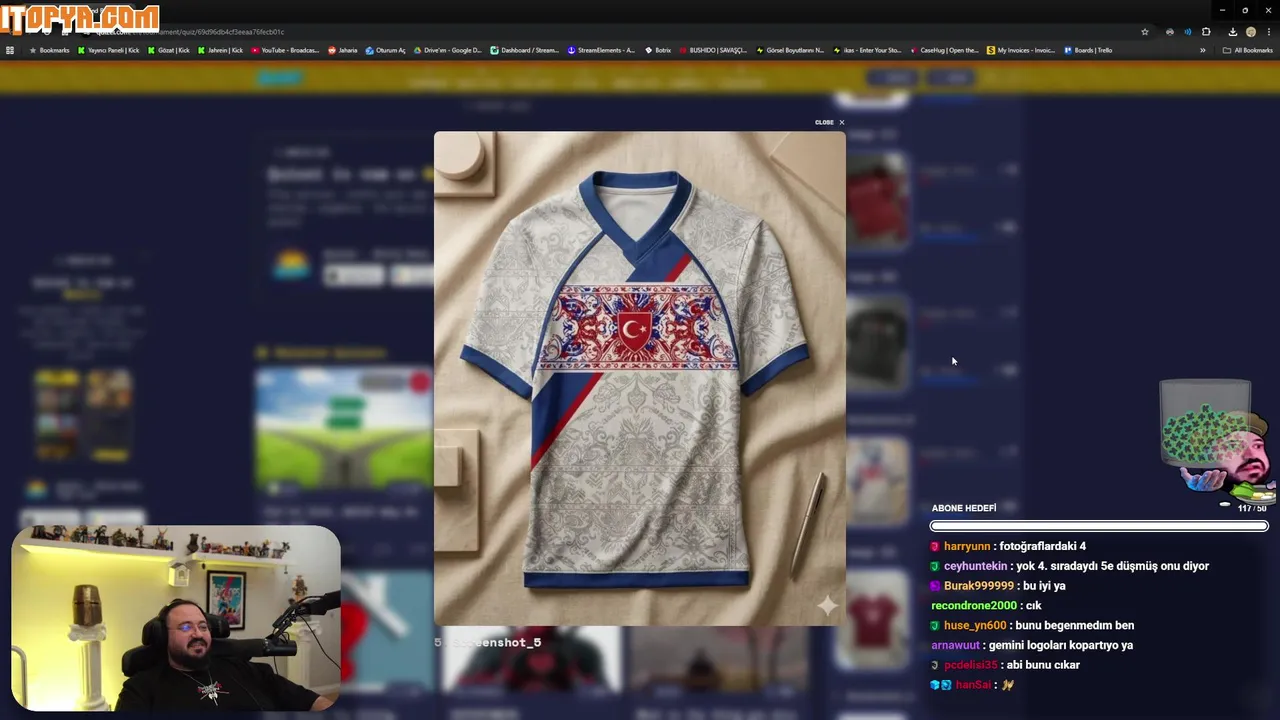The height and width of the screenshot is (720, 1280).
Task: Click the blue tab audio indicator icon
Action: click(x=1188, y=32)
